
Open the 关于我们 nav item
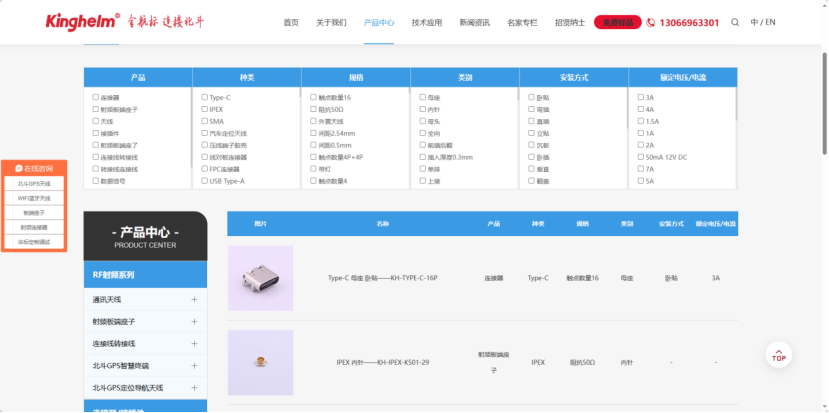[x=331, y=23]
